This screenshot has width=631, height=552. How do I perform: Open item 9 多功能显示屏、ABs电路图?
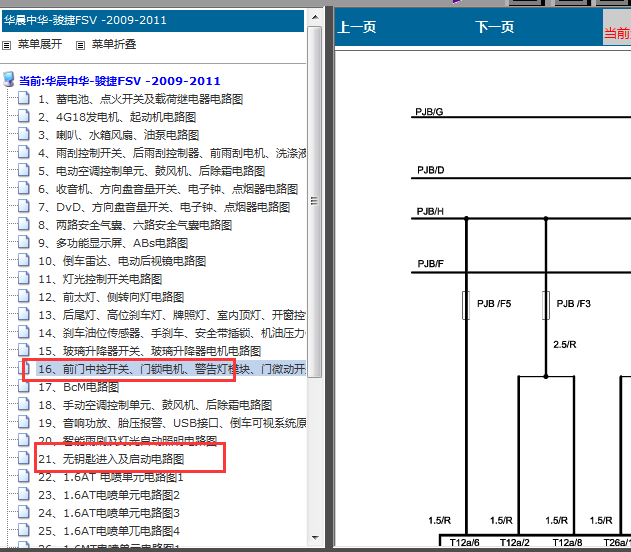pos(113,243)
